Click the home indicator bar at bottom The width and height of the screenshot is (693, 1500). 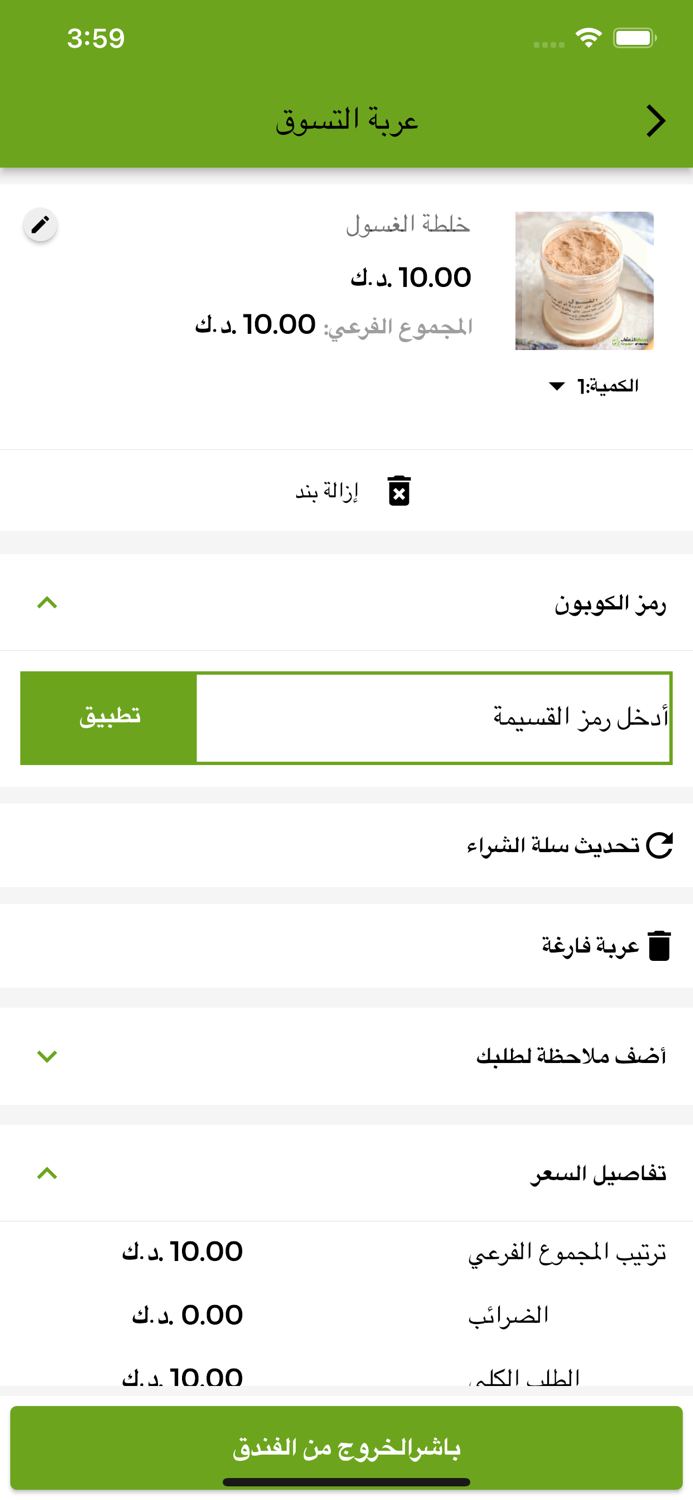point(346,1484)
